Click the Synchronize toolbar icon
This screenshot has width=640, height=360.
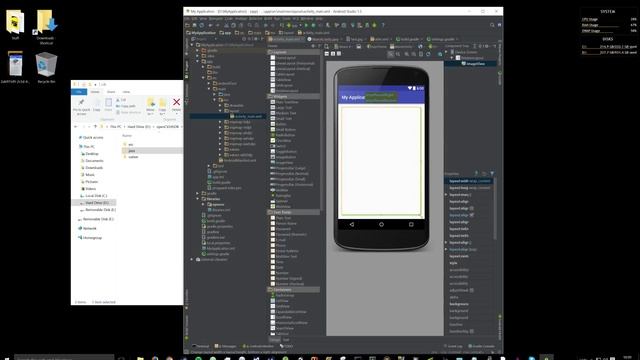click(x=202, y=25)
